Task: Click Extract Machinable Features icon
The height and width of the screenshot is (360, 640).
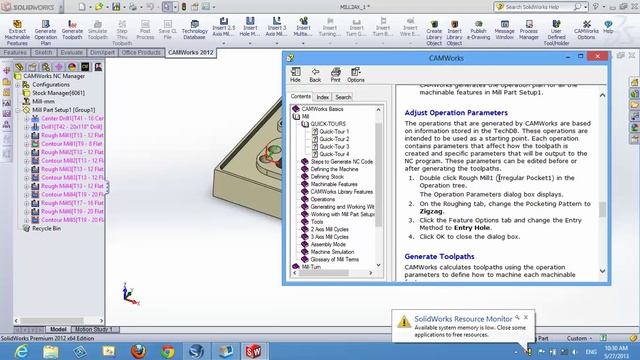Action: coord(17,32)
